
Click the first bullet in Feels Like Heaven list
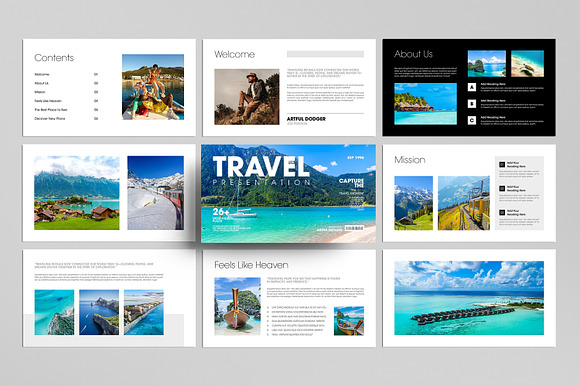pos(297,307)
